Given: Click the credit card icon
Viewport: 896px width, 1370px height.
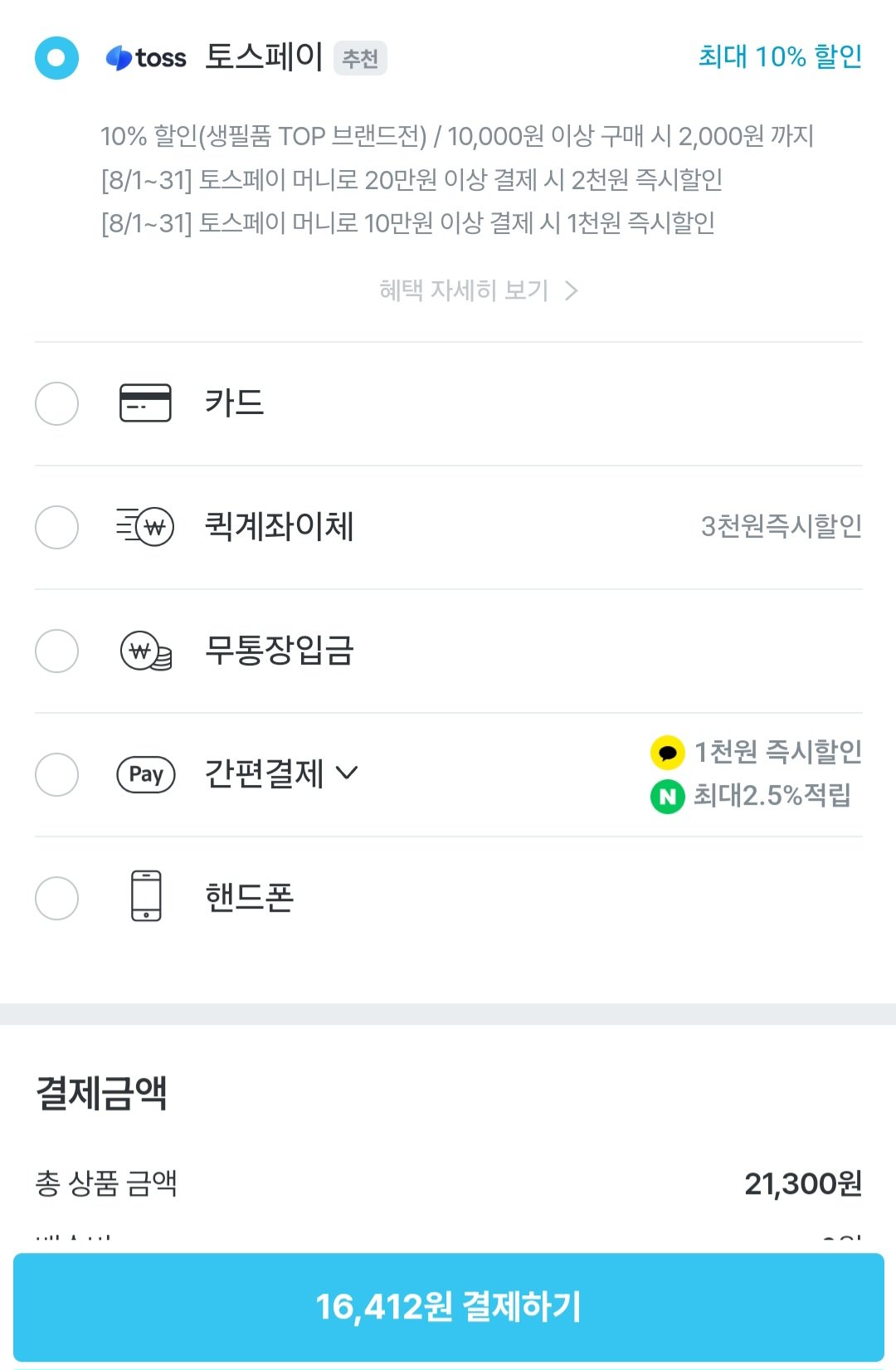Looking at the screenshot, I should coord(145,403).
